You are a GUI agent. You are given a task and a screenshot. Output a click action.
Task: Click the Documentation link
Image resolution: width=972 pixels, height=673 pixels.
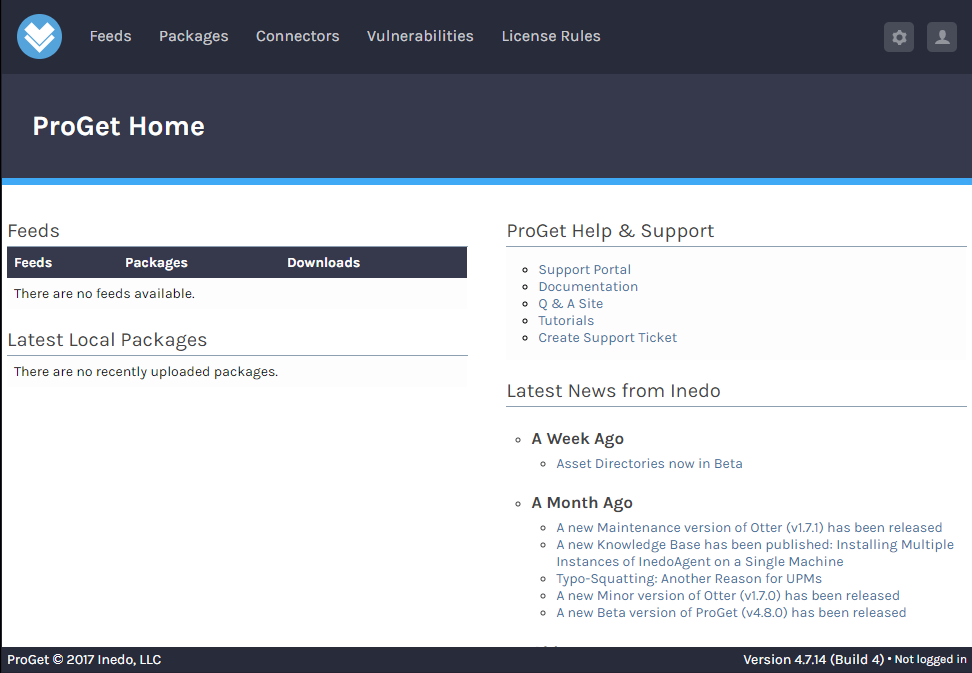(x=588, y=287)
